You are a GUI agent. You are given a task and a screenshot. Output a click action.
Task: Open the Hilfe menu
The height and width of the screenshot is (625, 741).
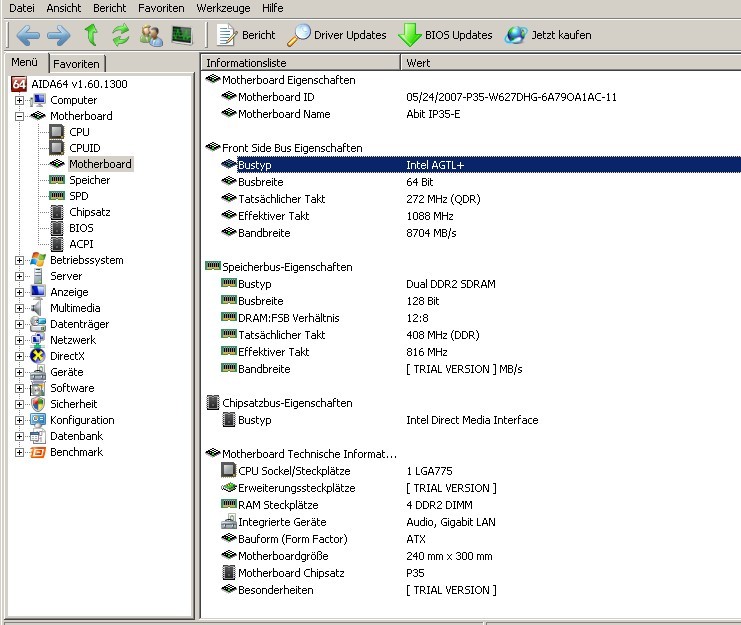tap(273, 8)
